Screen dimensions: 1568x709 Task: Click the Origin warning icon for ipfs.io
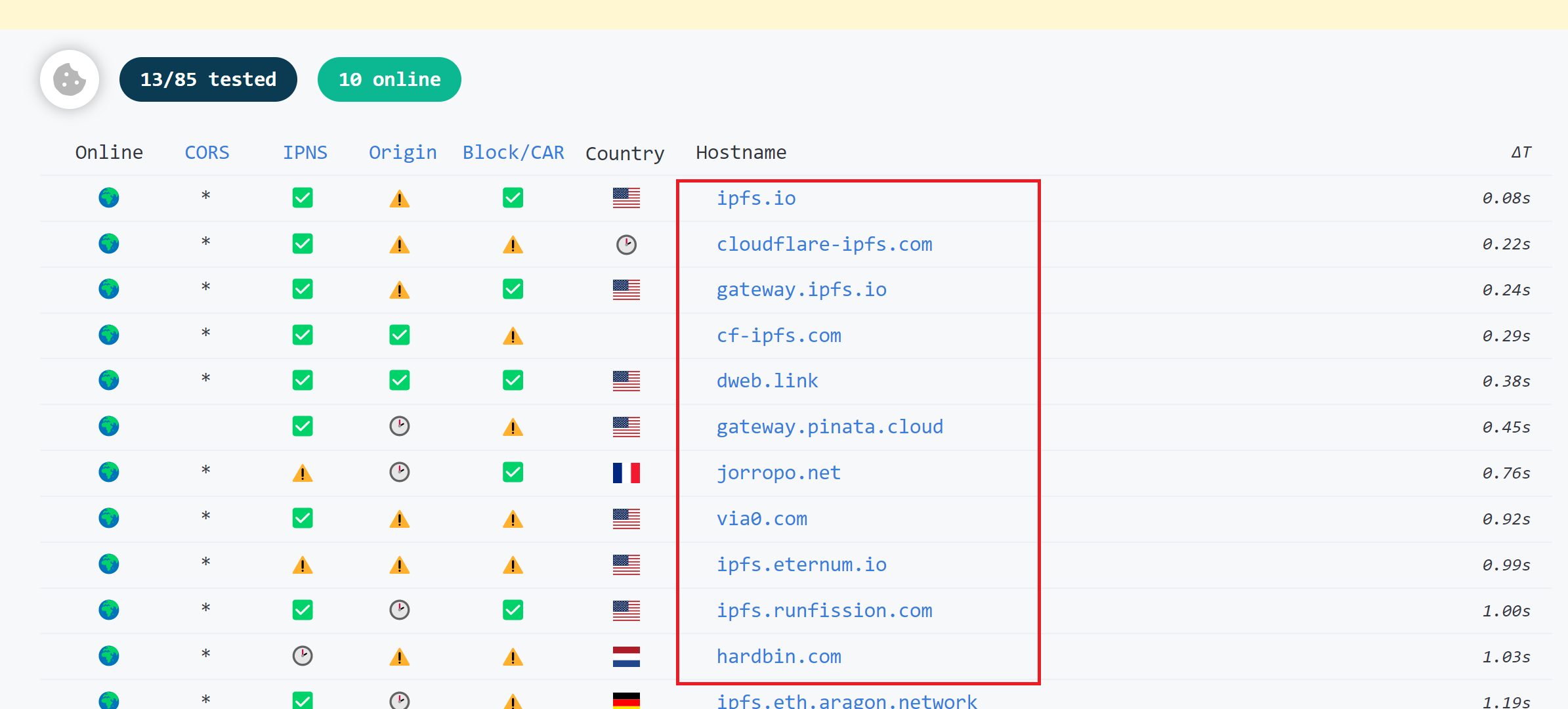click(x=399, y=198)
